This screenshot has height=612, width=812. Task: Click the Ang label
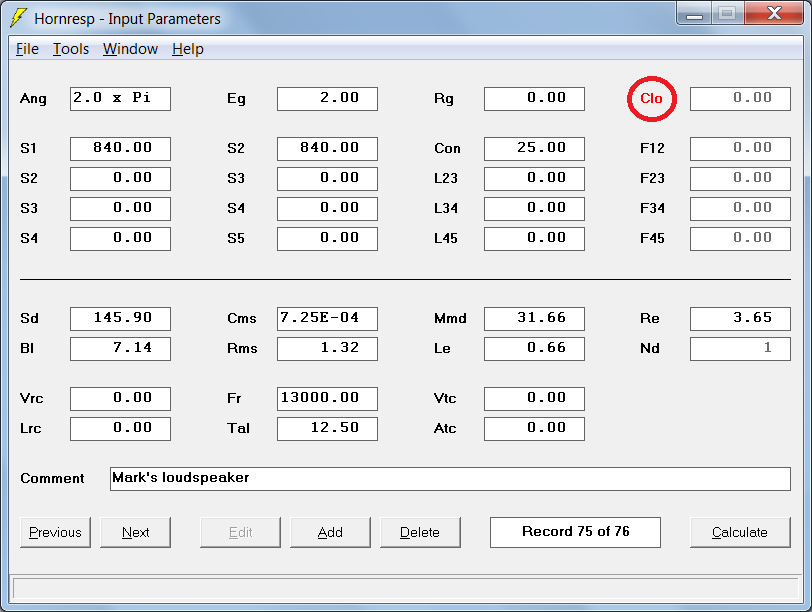point(33,99)
